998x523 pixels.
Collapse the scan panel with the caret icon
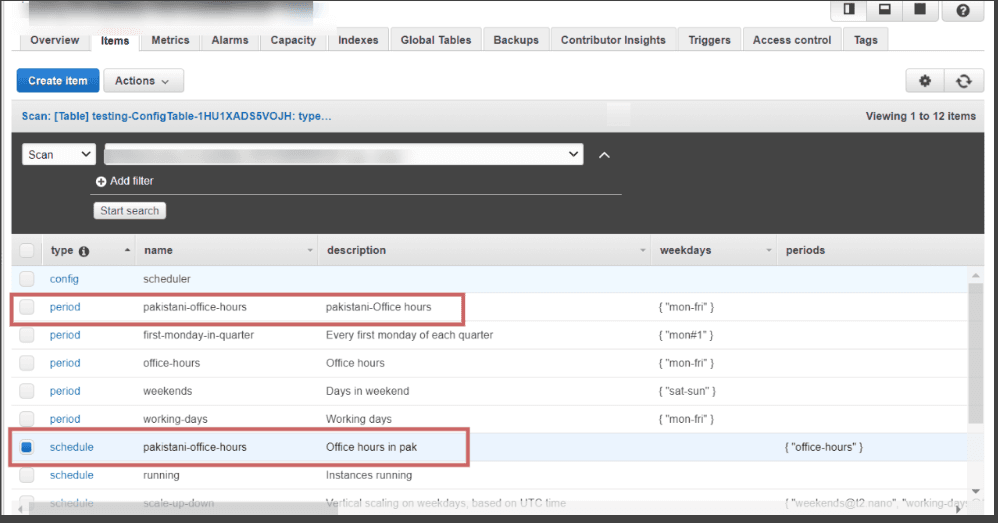pos(604,155)
